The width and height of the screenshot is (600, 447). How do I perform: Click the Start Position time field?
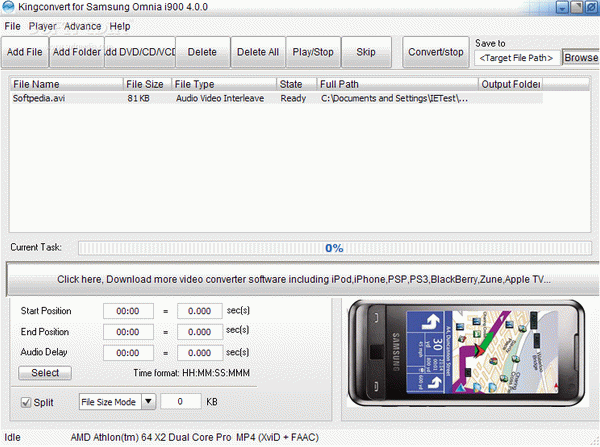[128, 311]
